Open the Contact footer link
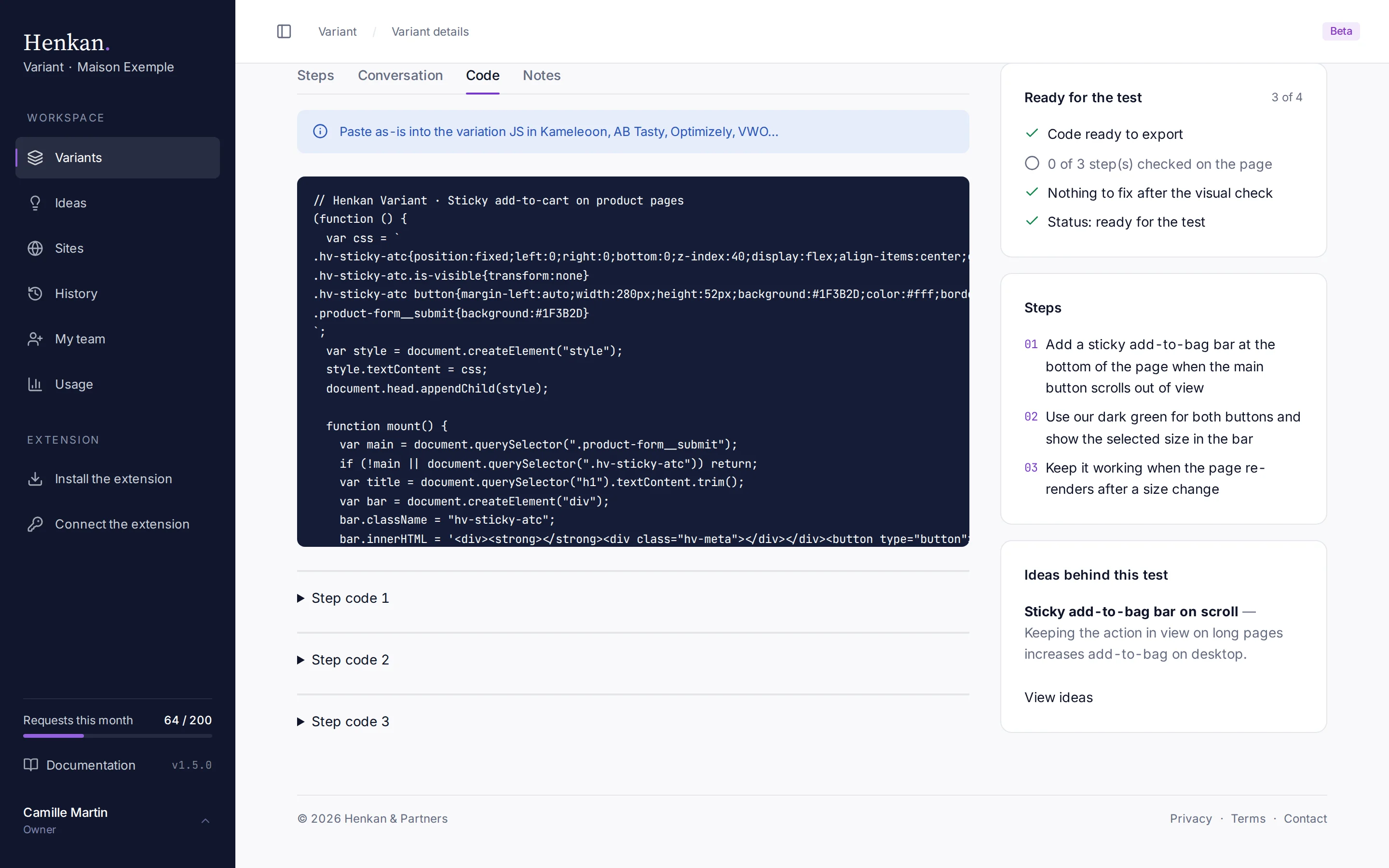The height and width of the screenshot is (868, 1389). 1305,819
